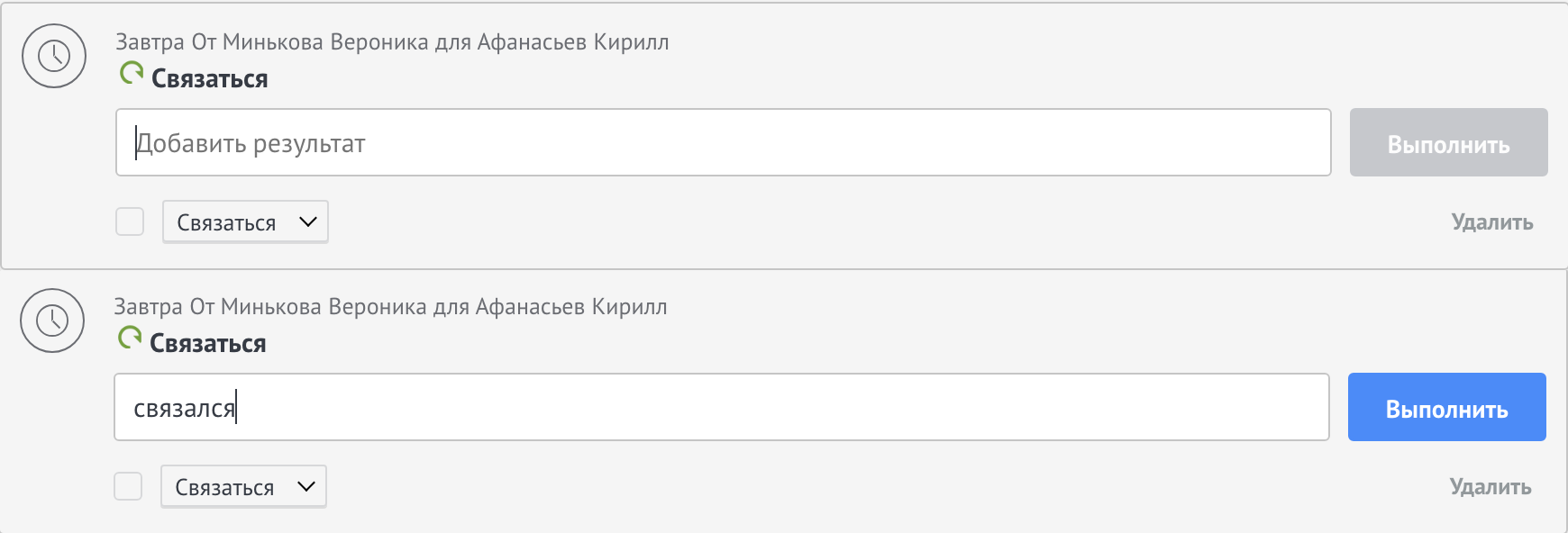The image size is (1568, 533).
Task: Open the Связаться dropdown on the second task
Action: [242, 486]
